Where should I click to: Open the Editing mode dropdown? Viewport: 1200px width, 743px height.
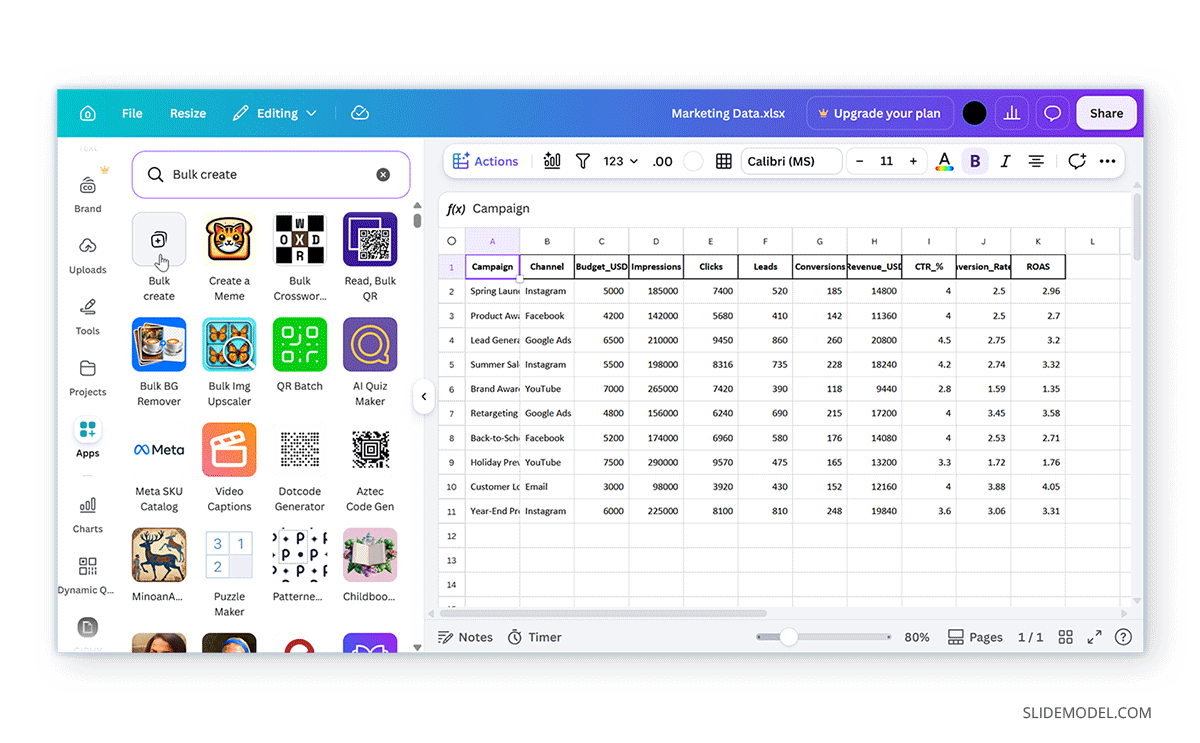[275, 113]
